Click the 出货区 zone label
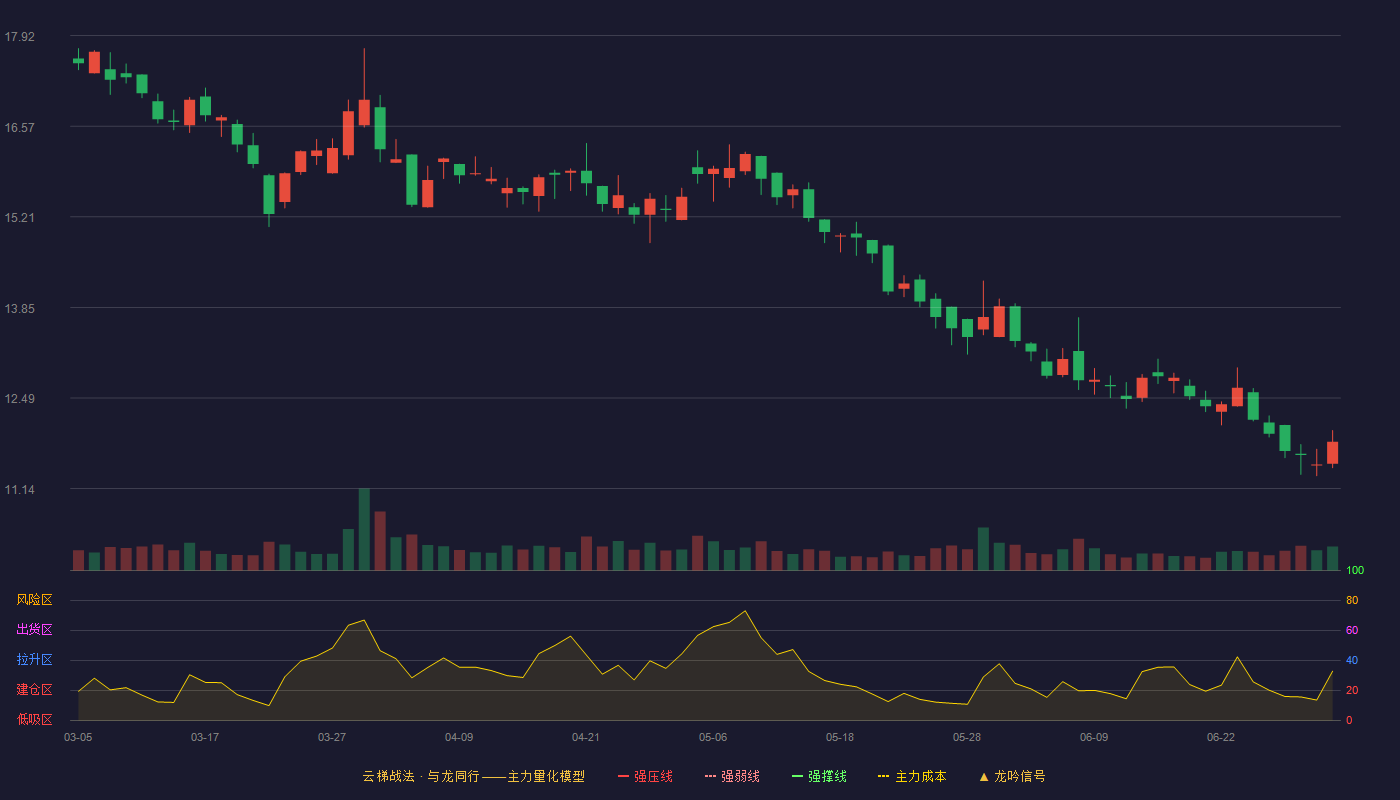This screenshot has width=1400, height=800. 34,630
